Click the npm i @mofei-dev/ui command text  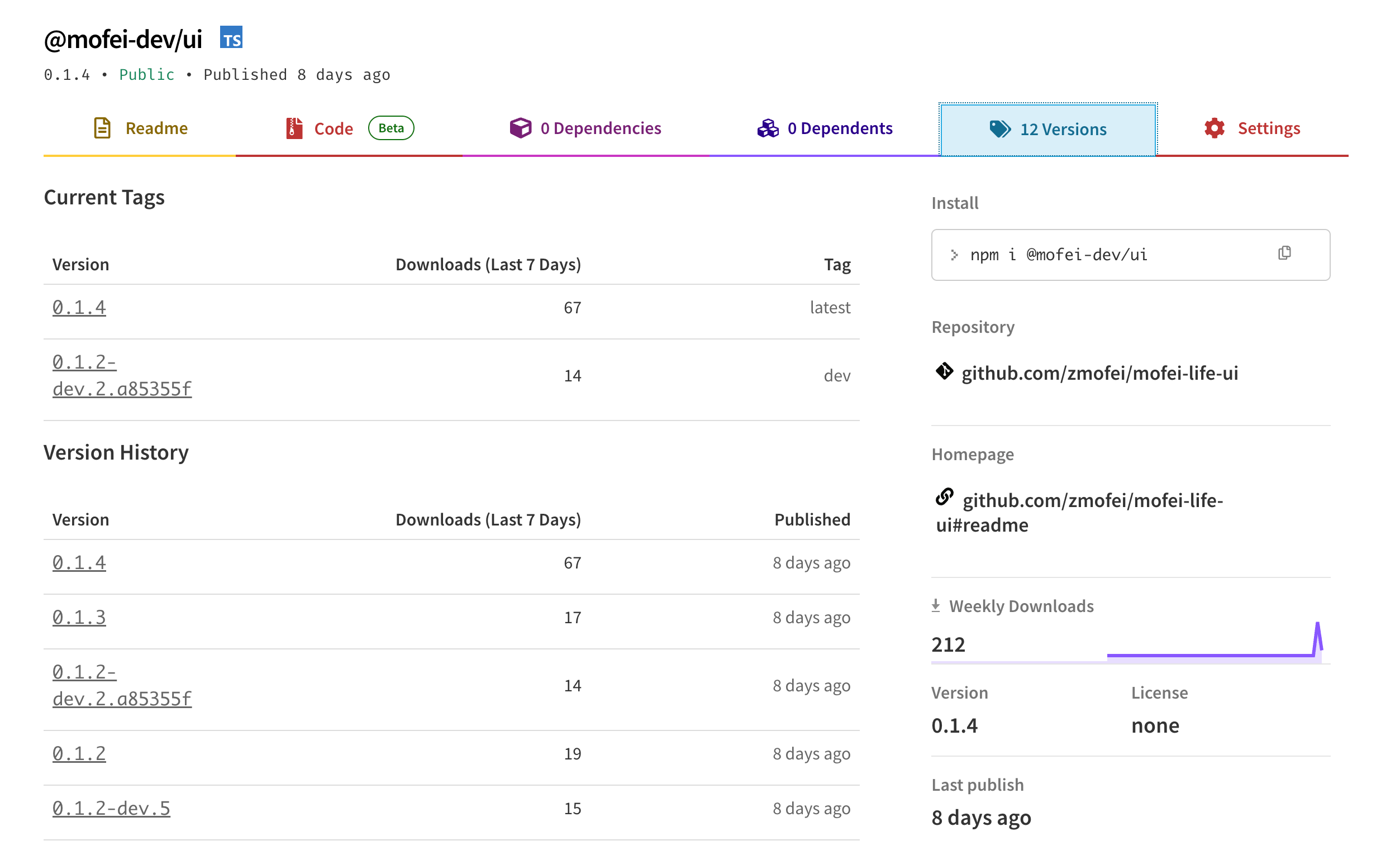[x=1059, y=255]
